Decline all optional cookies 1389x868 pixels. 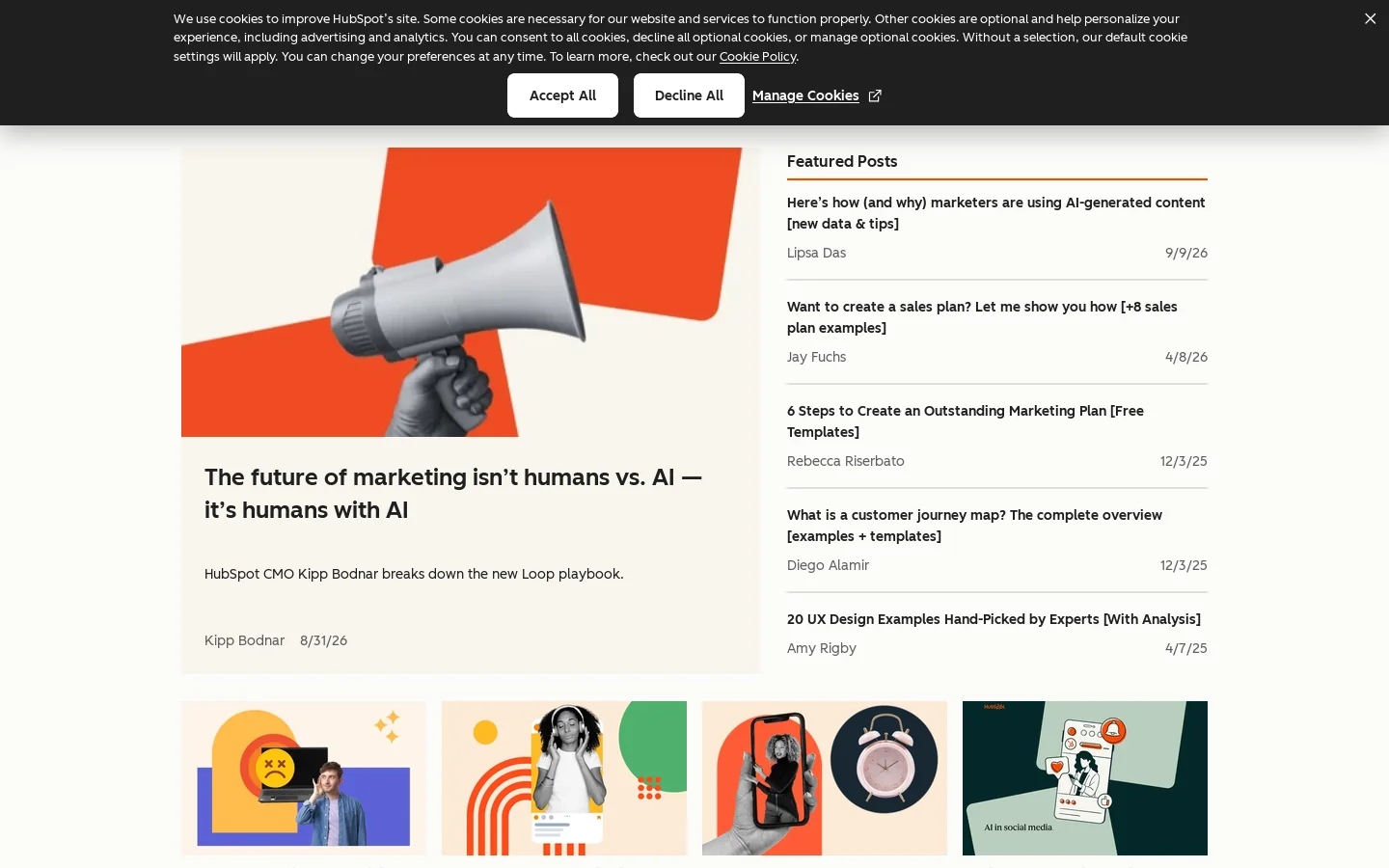pyautogui.click(x=689, y=95)
